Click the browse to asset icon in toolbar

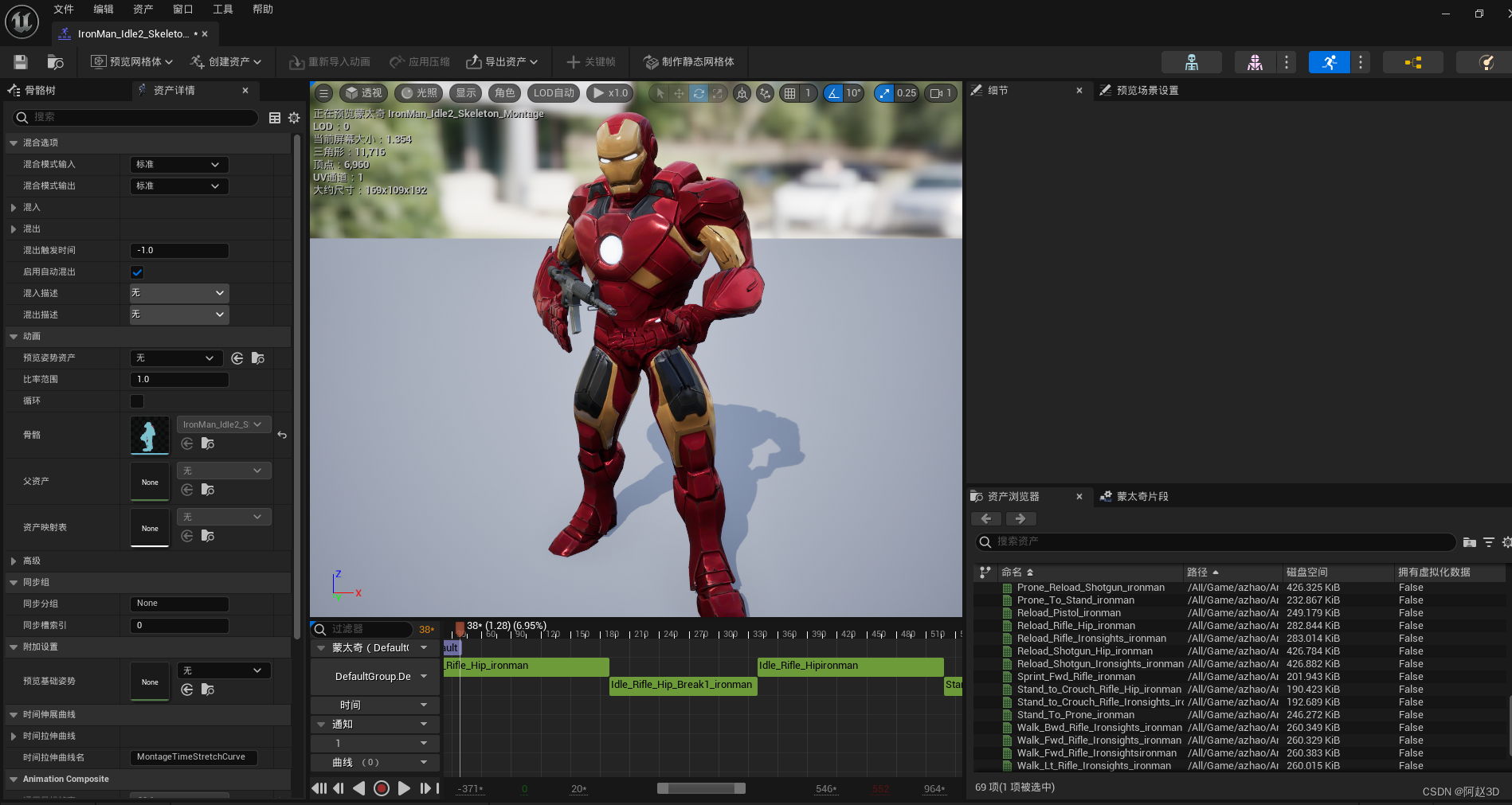click(55, 62)
